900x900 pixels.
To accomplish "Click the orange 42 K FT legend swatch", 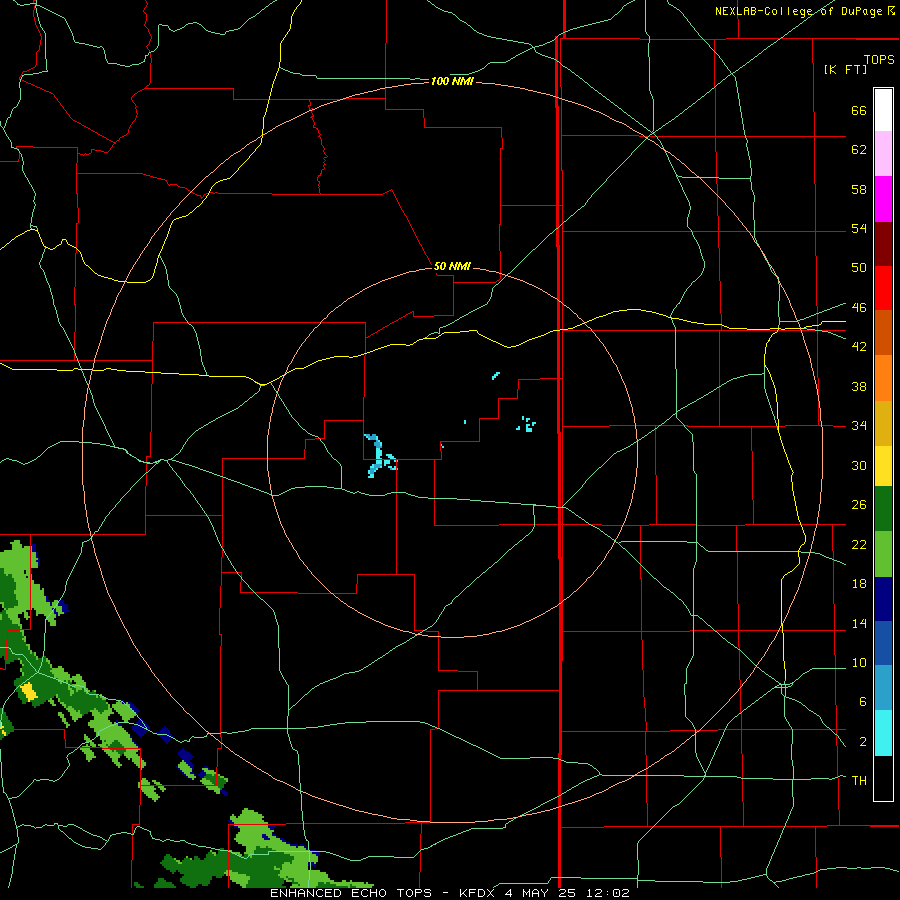I will 883,378.
